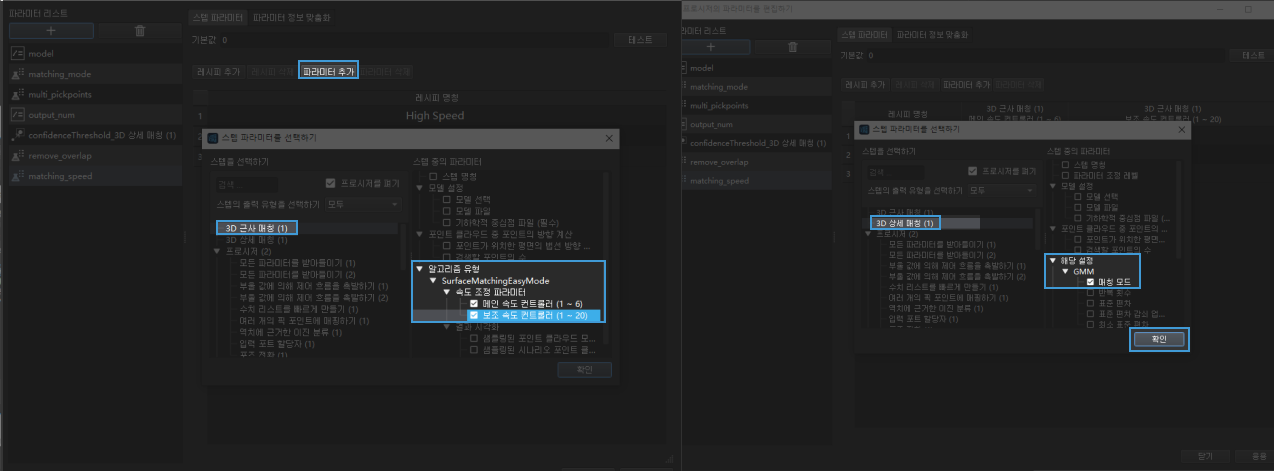Select 3D 근사 매칭 (1) step in left dialog

point(256,228)
